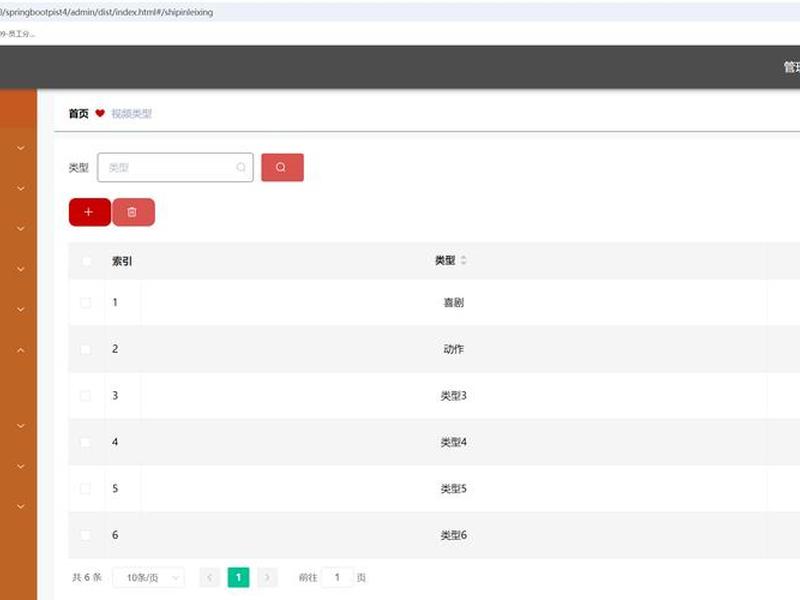Check the checkbox for row 2 动作
The image size is (800, 600).
coord(86,349)
